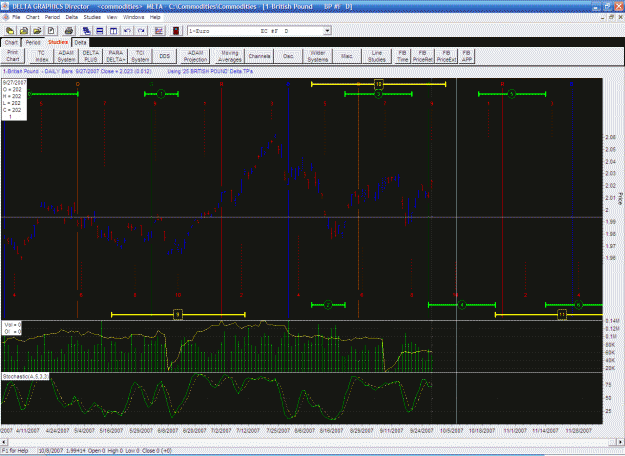625x456 pixels.
Task: Open the Delta menu
Action: pyautogui.click(x=71, y=17)
